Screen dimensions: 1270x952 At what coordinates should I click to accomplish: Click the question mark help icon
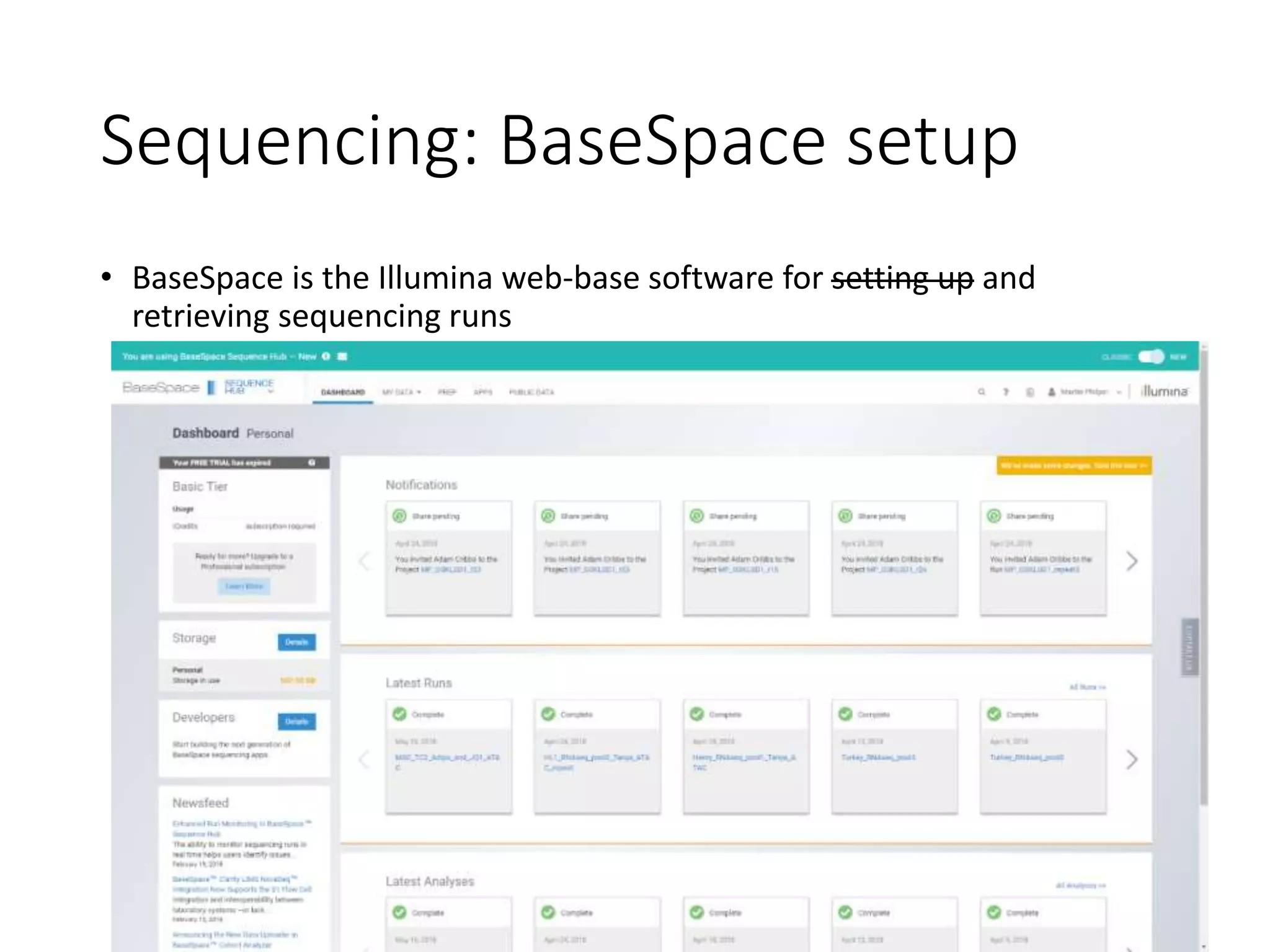[x=1006, y=392]
